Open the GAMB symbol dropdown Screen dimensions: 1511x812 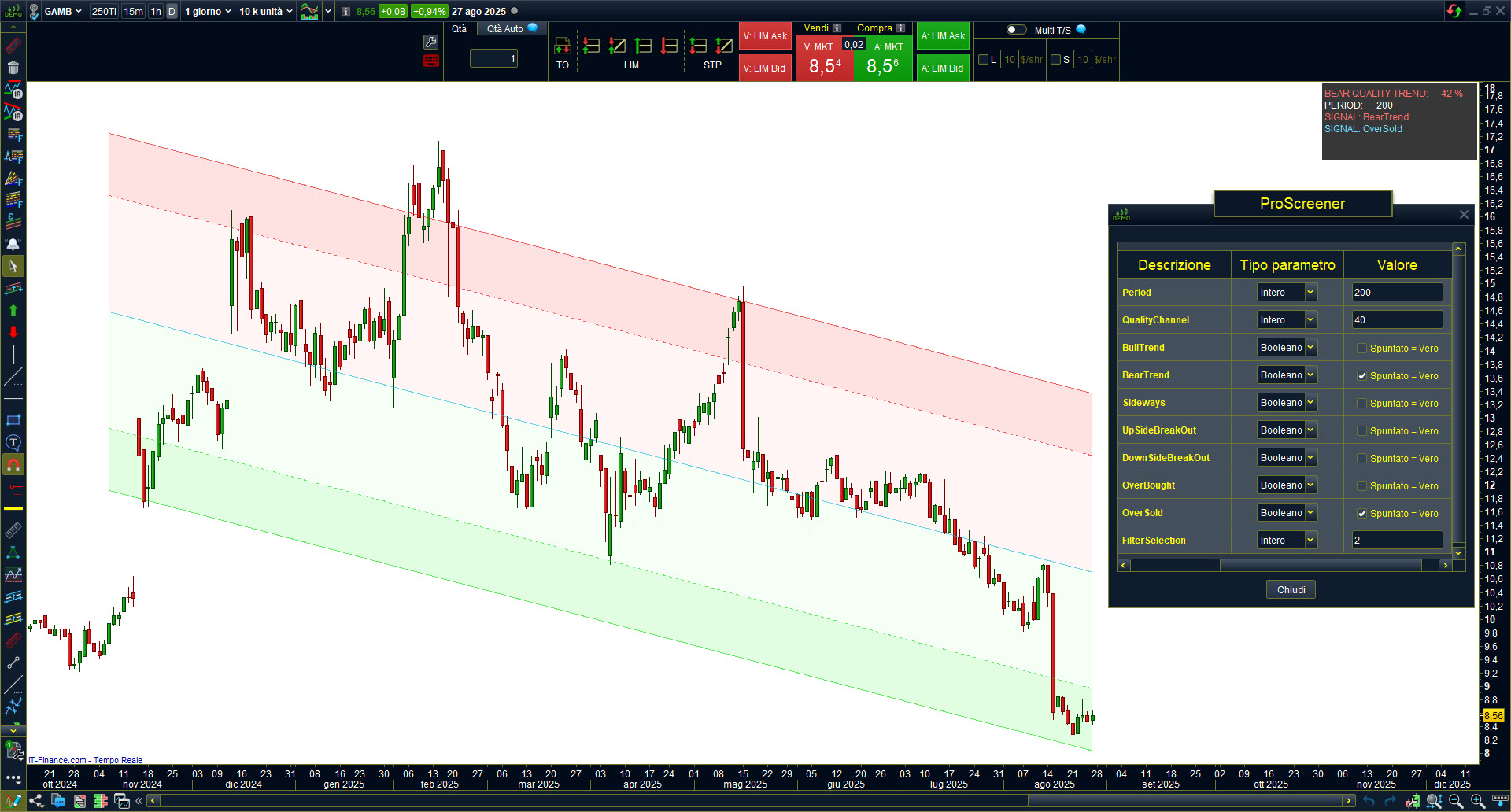(63, 12)
